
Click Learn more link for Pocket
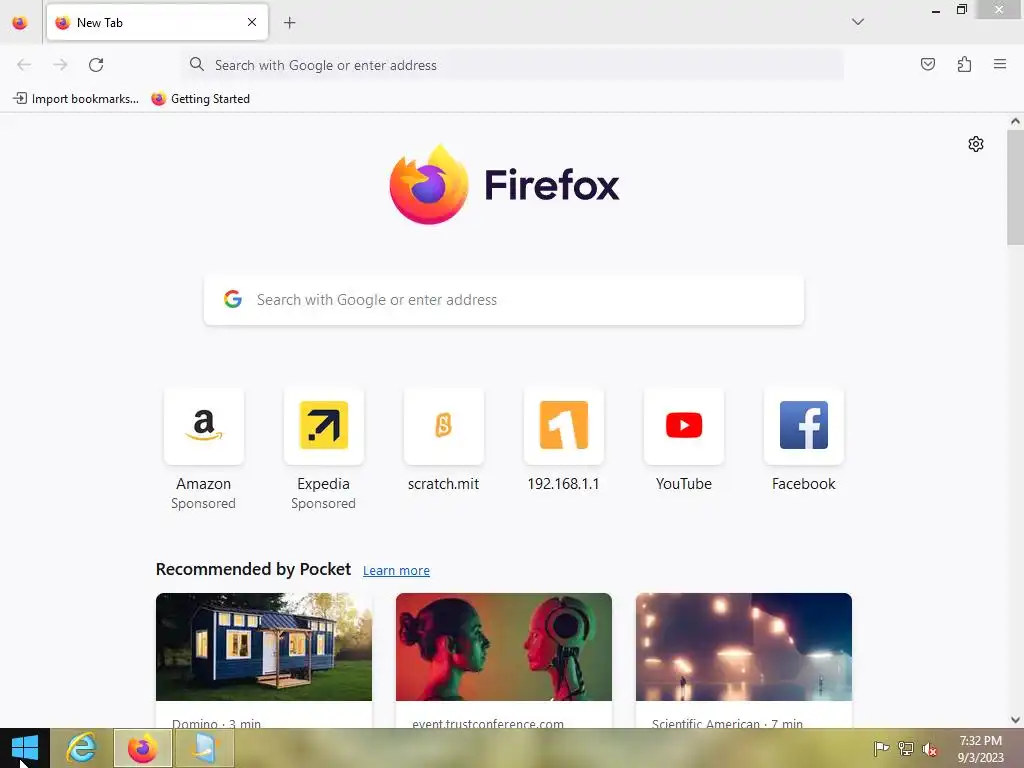396,570
